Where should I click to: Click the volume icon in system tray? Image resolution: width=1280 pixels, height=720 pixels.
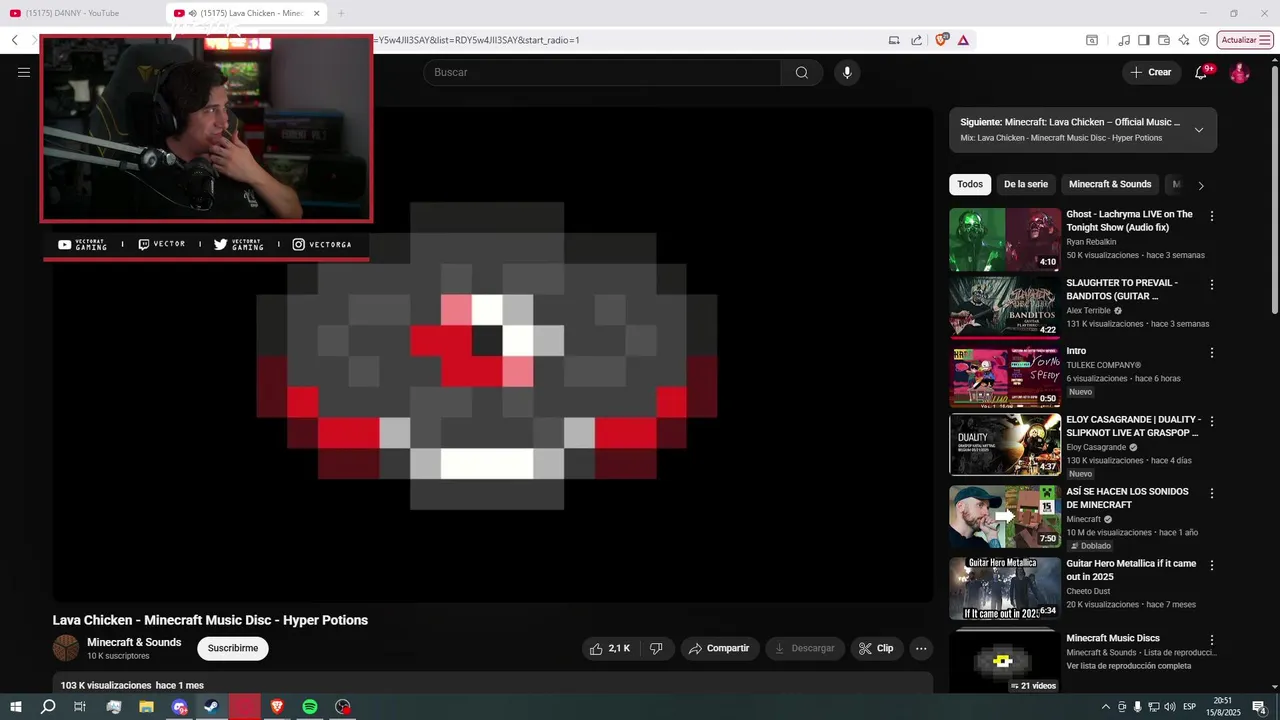click(x=1170, y=707)
